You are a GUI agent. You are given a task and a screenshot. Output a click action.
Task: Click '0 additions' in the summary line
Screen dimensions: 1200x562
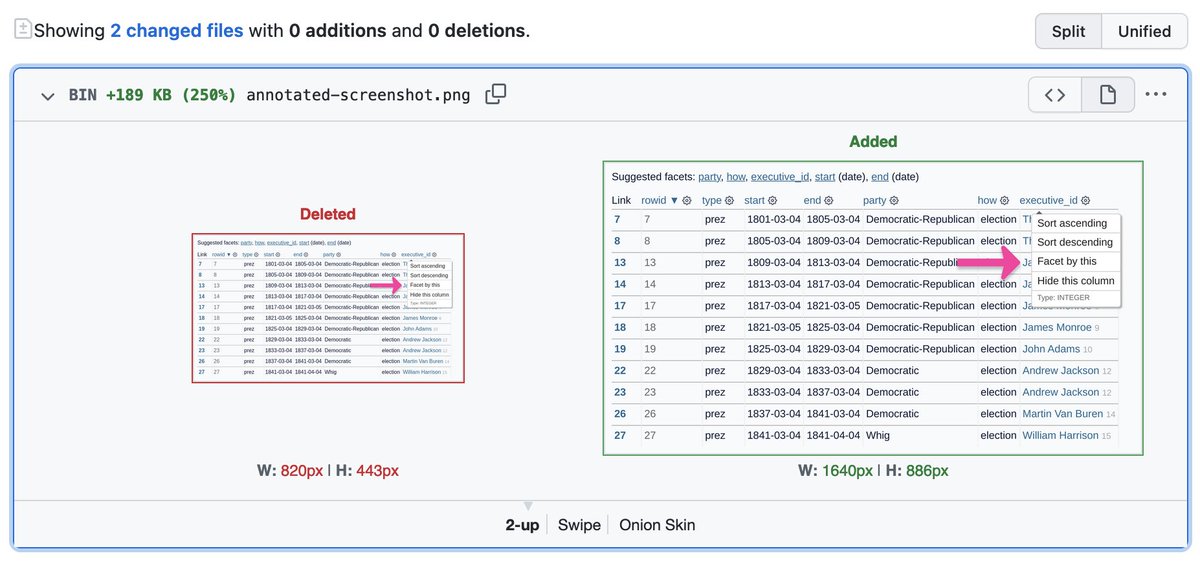pos(337,31)
